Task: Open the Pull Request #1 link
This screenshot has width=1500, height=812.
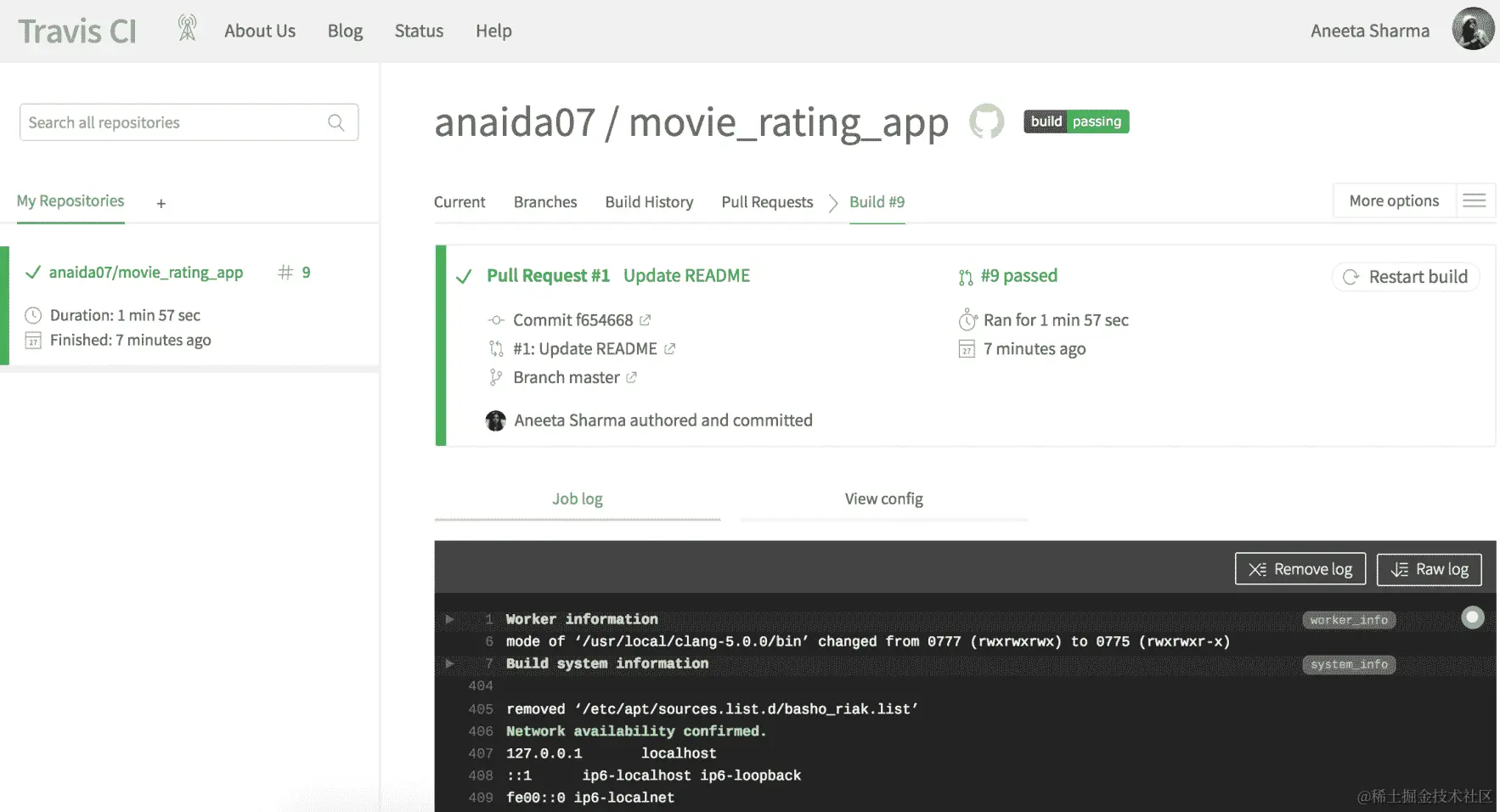Action: [548, 276]
